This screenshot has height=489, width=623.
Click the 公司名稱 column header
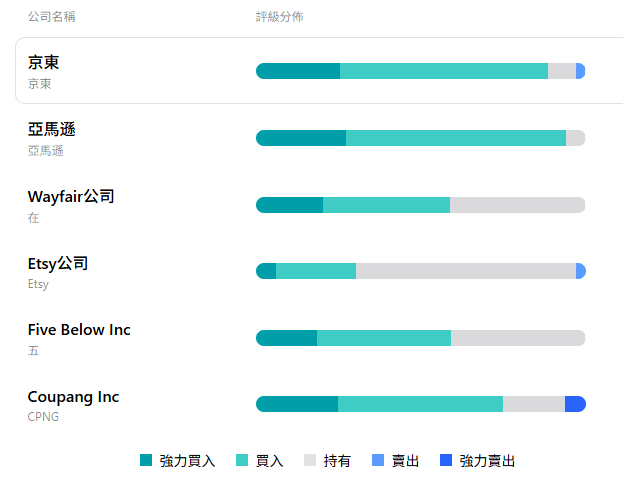[52, 17]
